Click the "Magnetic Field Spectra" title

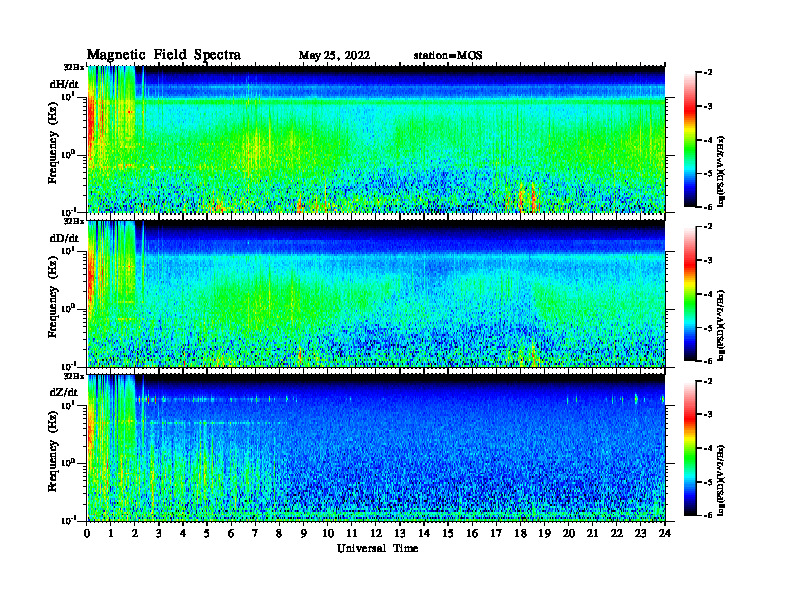(164, 55)
